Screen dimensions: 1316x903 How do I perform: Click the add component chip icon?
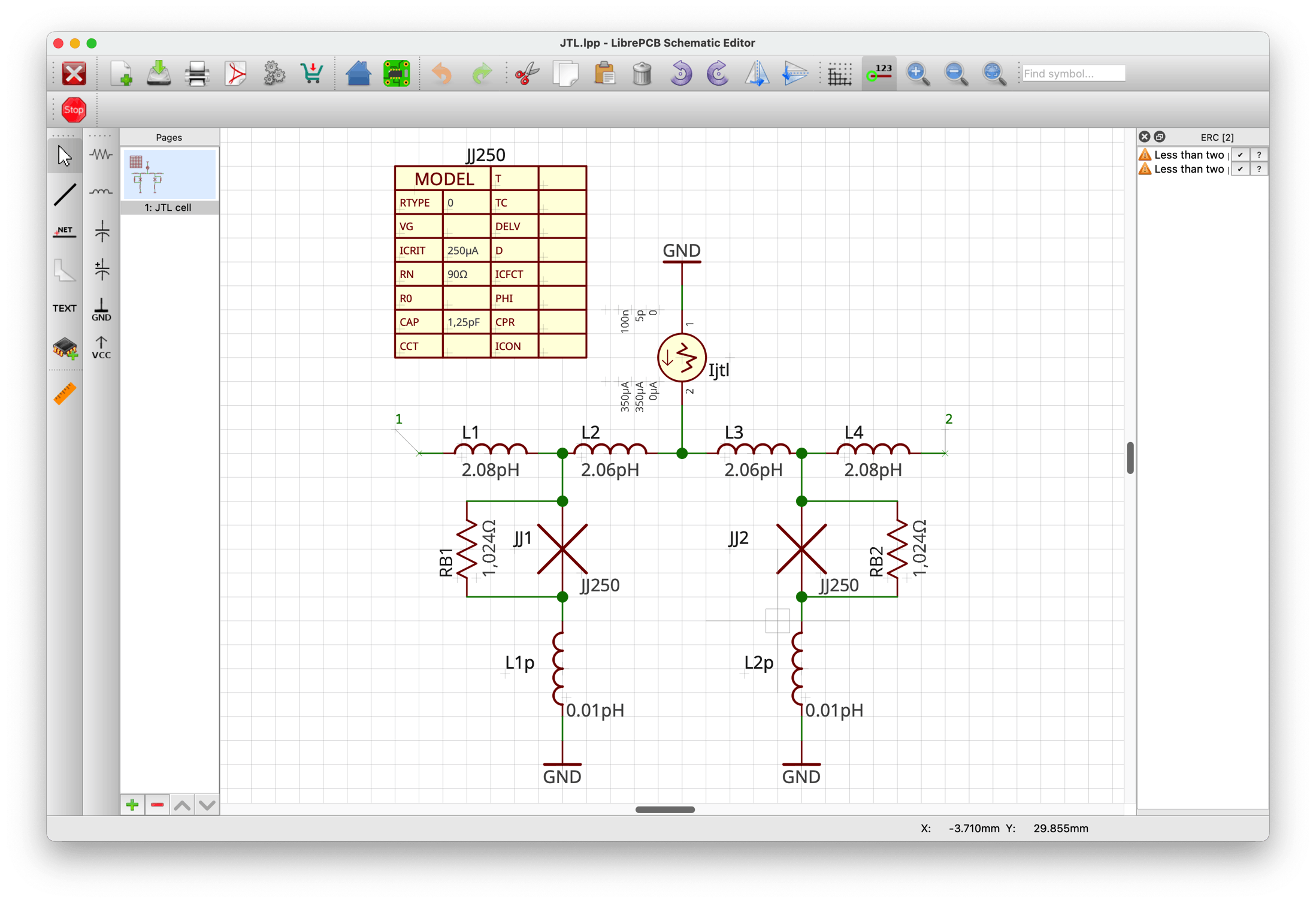pyautogui.click(x=65, y=348)
